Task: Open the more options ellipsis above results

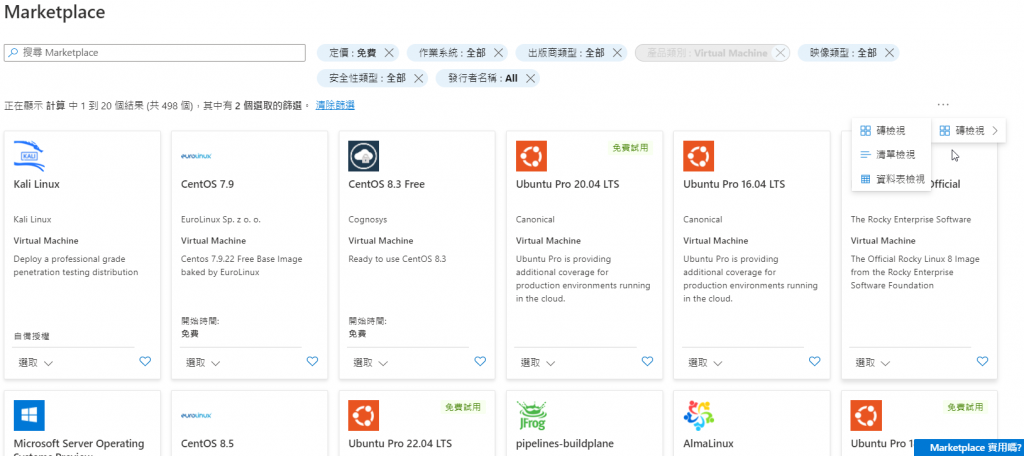Action: click(x=942, y=105)
